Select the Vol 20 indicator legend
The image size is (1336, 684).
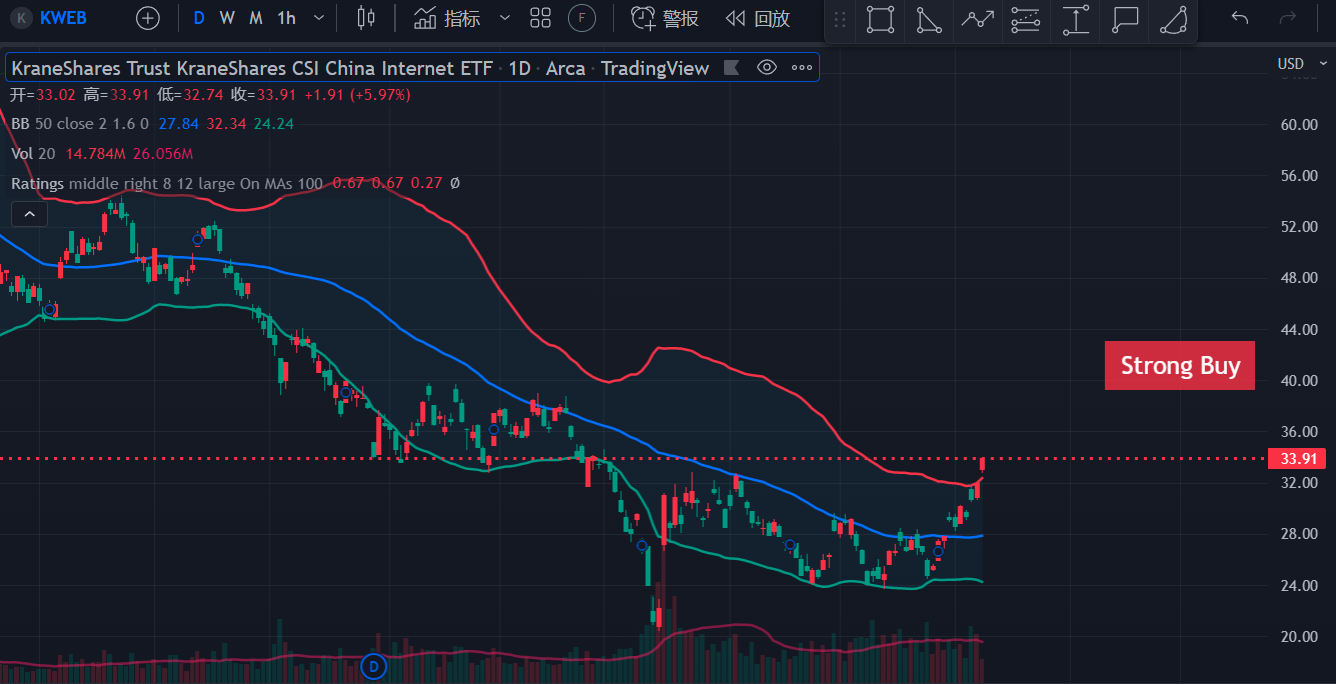click(33, 154)
